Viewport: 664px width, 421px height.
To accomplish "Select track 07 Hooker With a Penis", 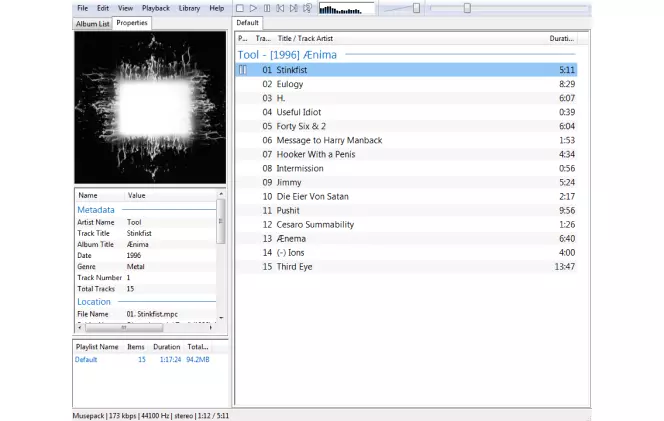I will tap(406, 154).
